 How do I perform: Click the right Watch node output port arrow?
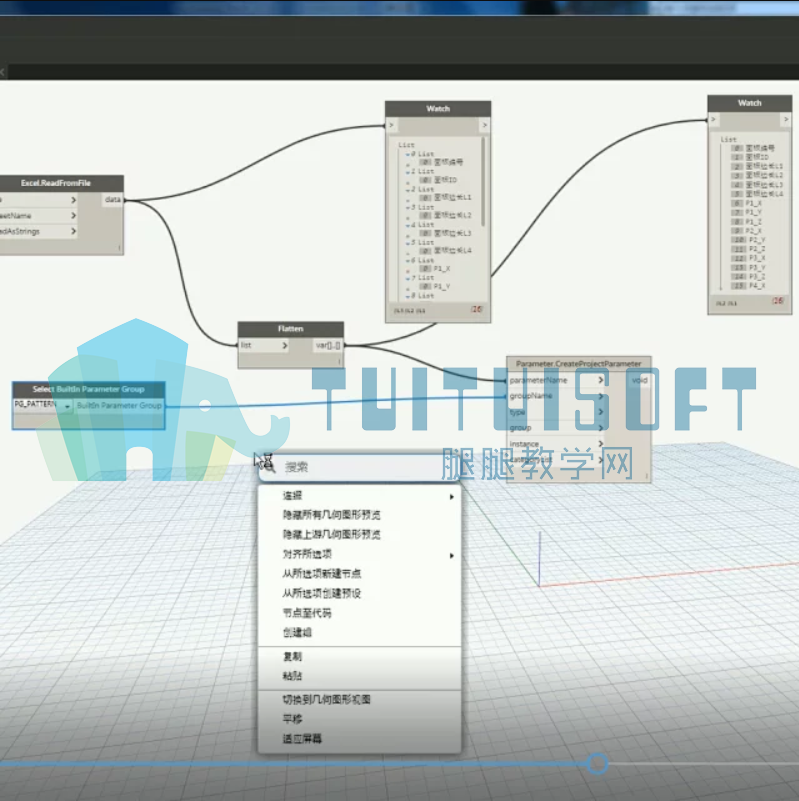(x=786, y=119)
